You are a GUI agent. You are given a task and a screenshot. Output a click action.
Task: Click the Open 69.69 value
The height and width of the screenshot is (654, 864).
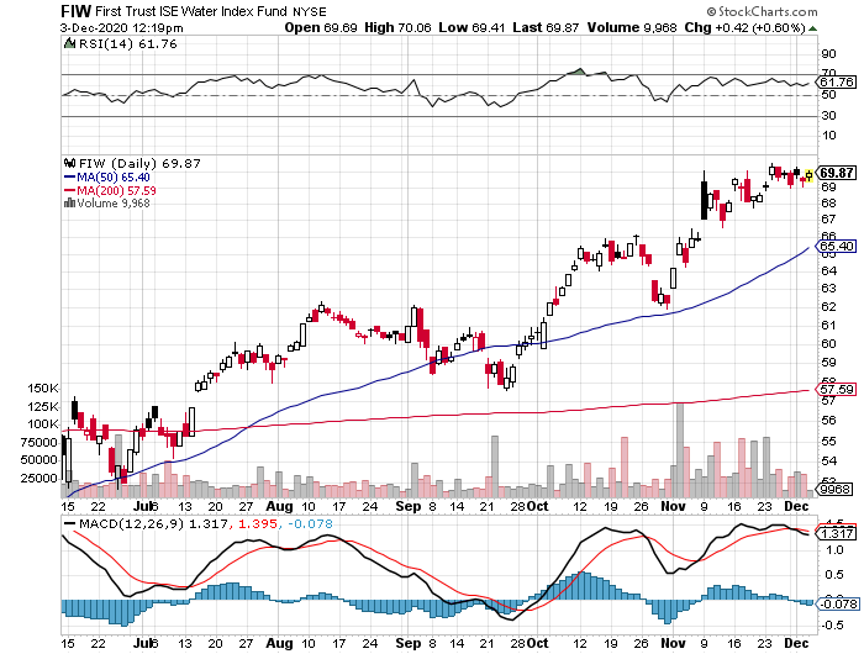321,28
